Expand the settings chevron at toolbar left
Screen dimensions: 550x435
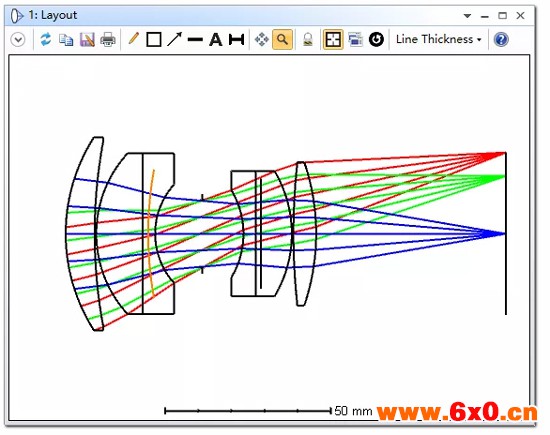(18, 39)
